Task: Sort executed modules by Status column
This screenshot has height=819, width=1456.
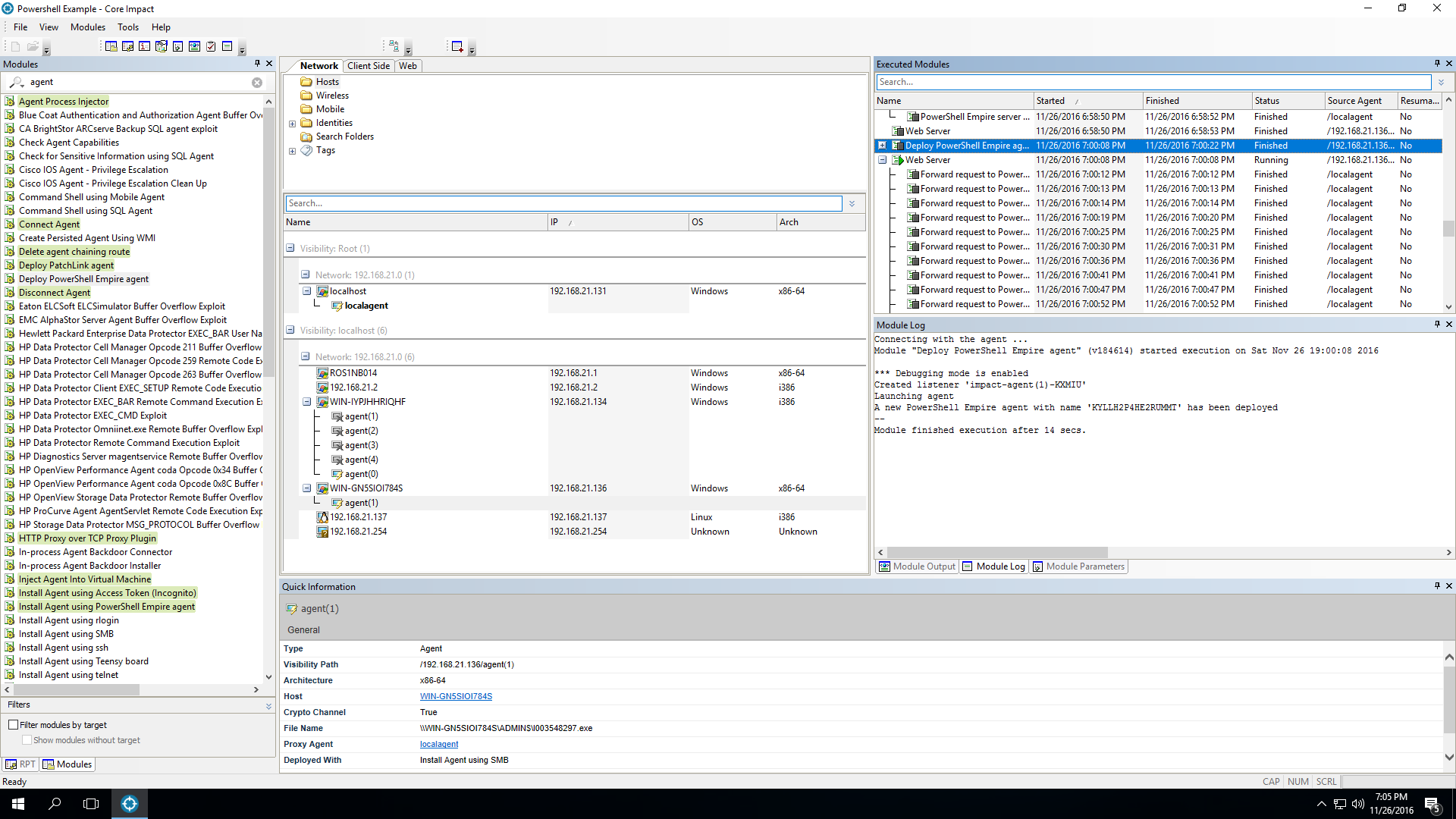Action: pos(1288,101)
